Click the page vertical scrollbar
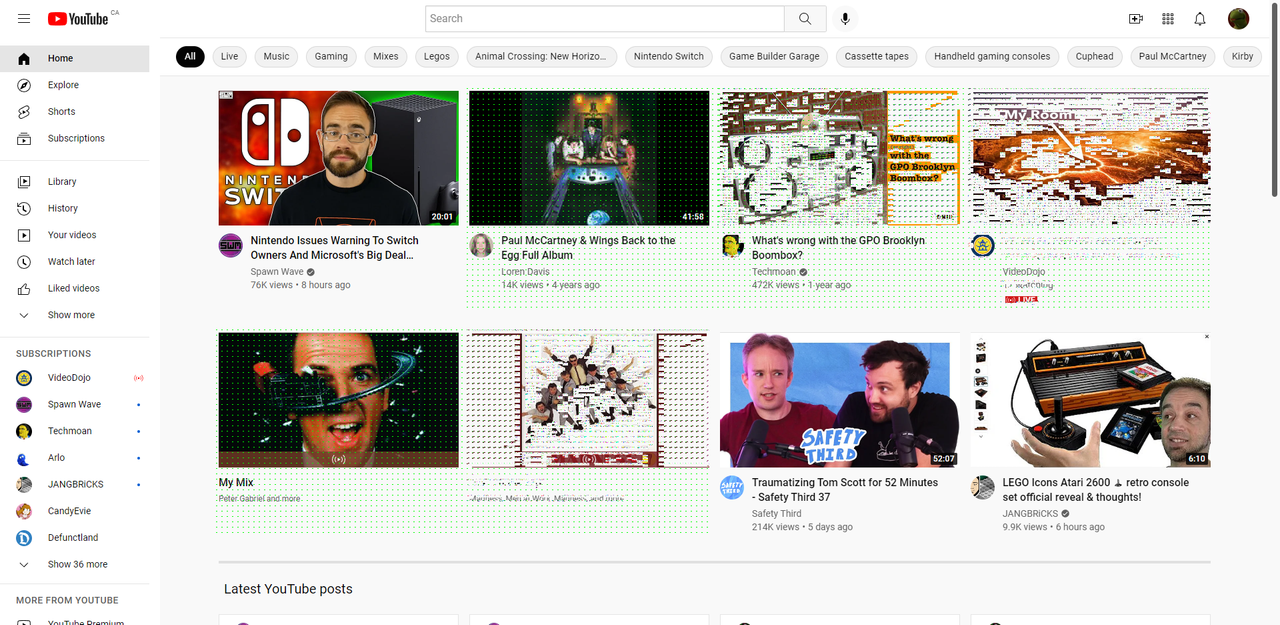This screenshot has height=625, width=1280. [1274, 100]
